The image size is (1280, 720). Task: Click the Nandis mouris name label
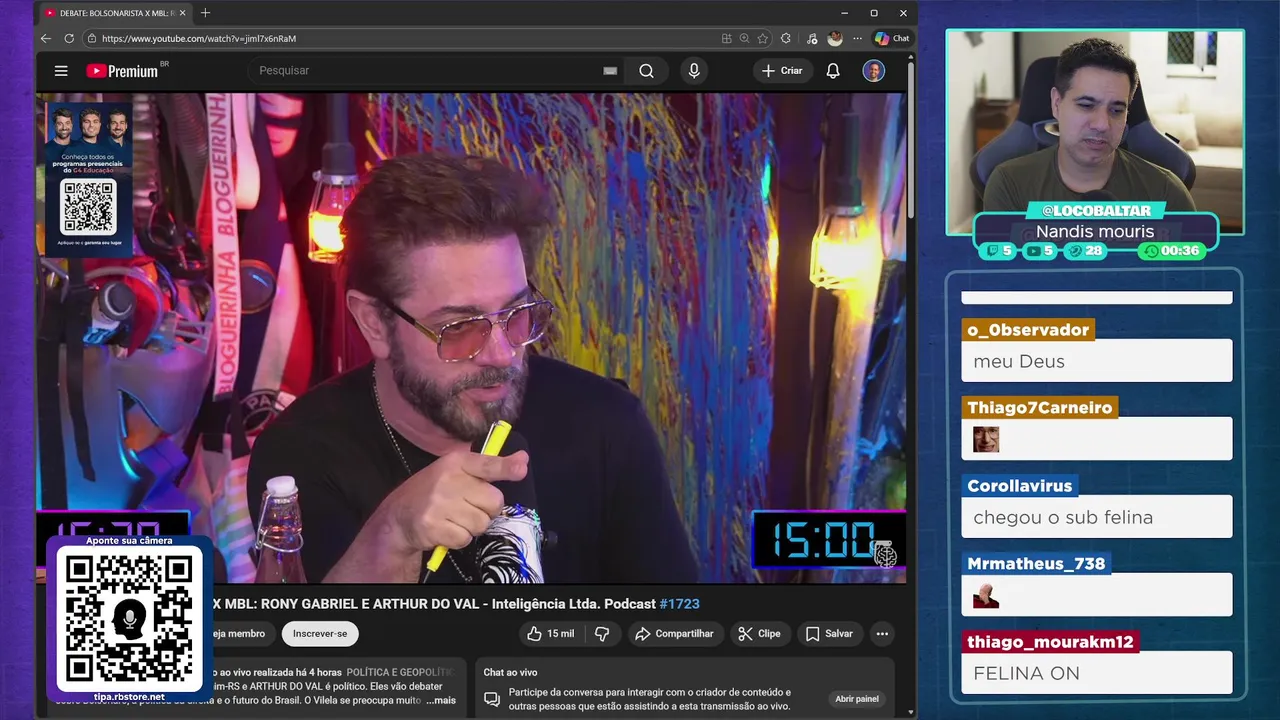tap(1095, 231)
